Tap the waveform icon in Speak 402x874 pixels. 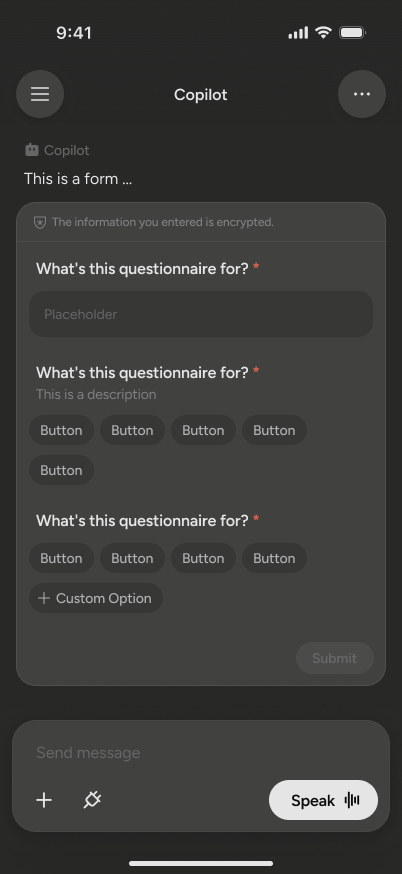point(352,800)
